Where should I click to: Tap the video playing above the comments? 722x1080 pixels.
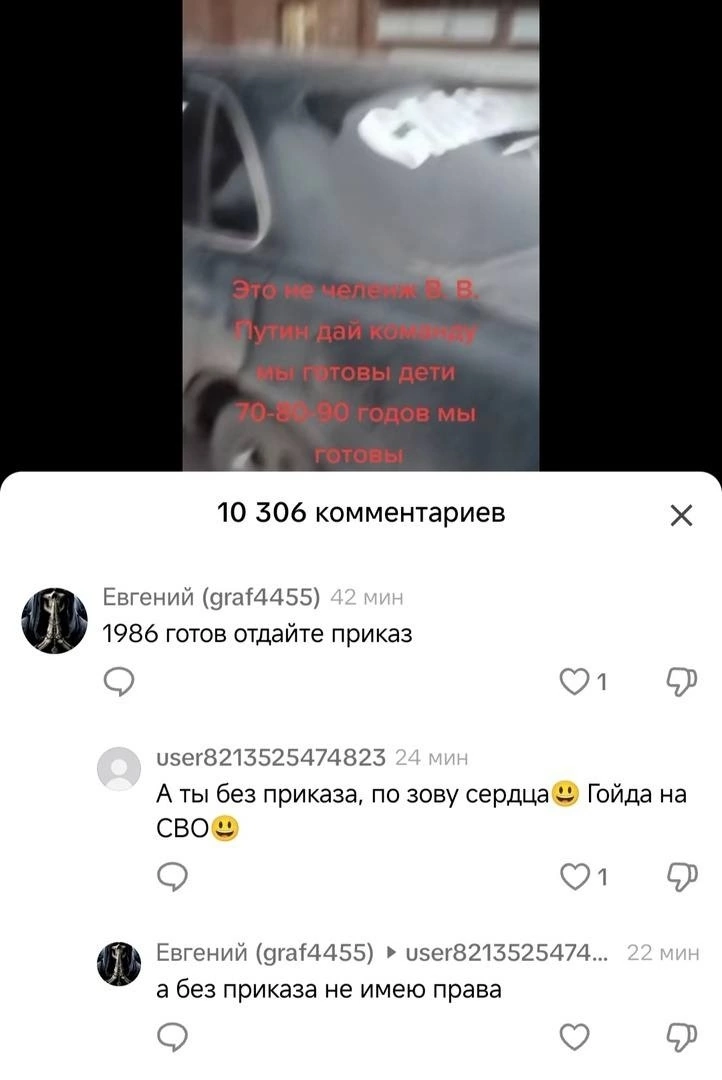pos(360,236)
